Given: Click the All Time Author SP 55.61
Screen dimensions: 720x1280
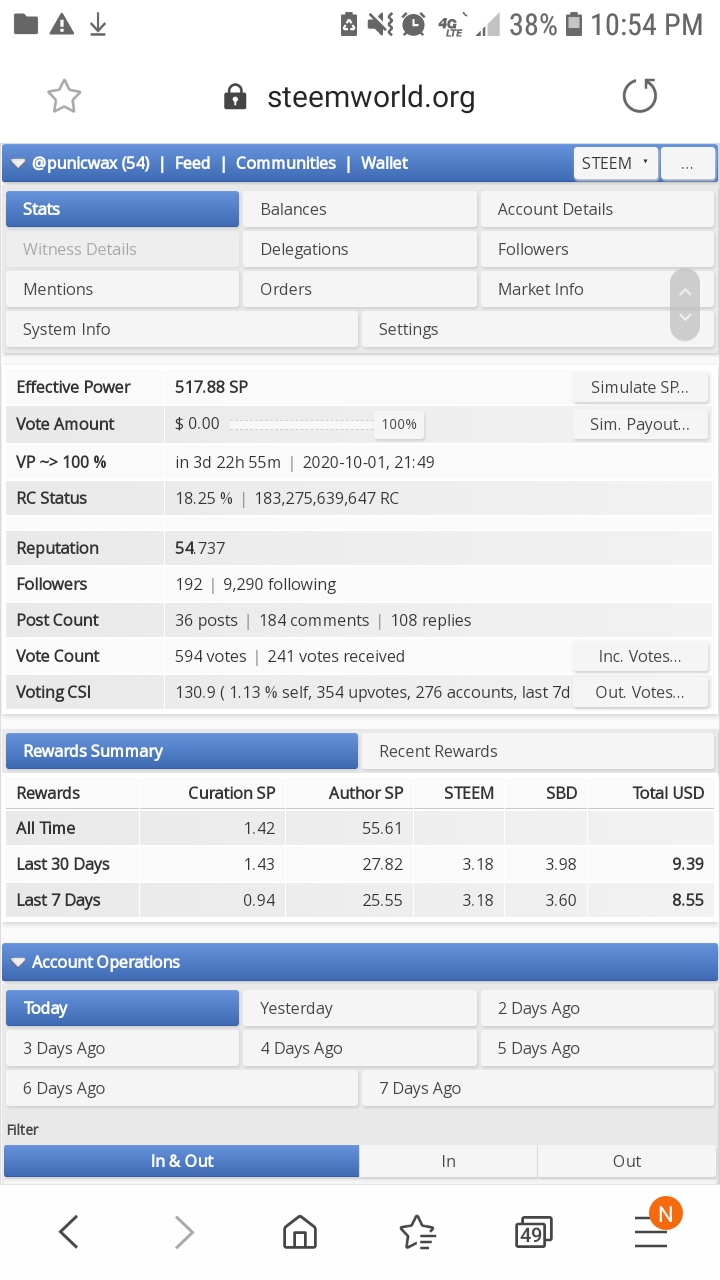Looking at the screenshot, I should tap(383, 828).
